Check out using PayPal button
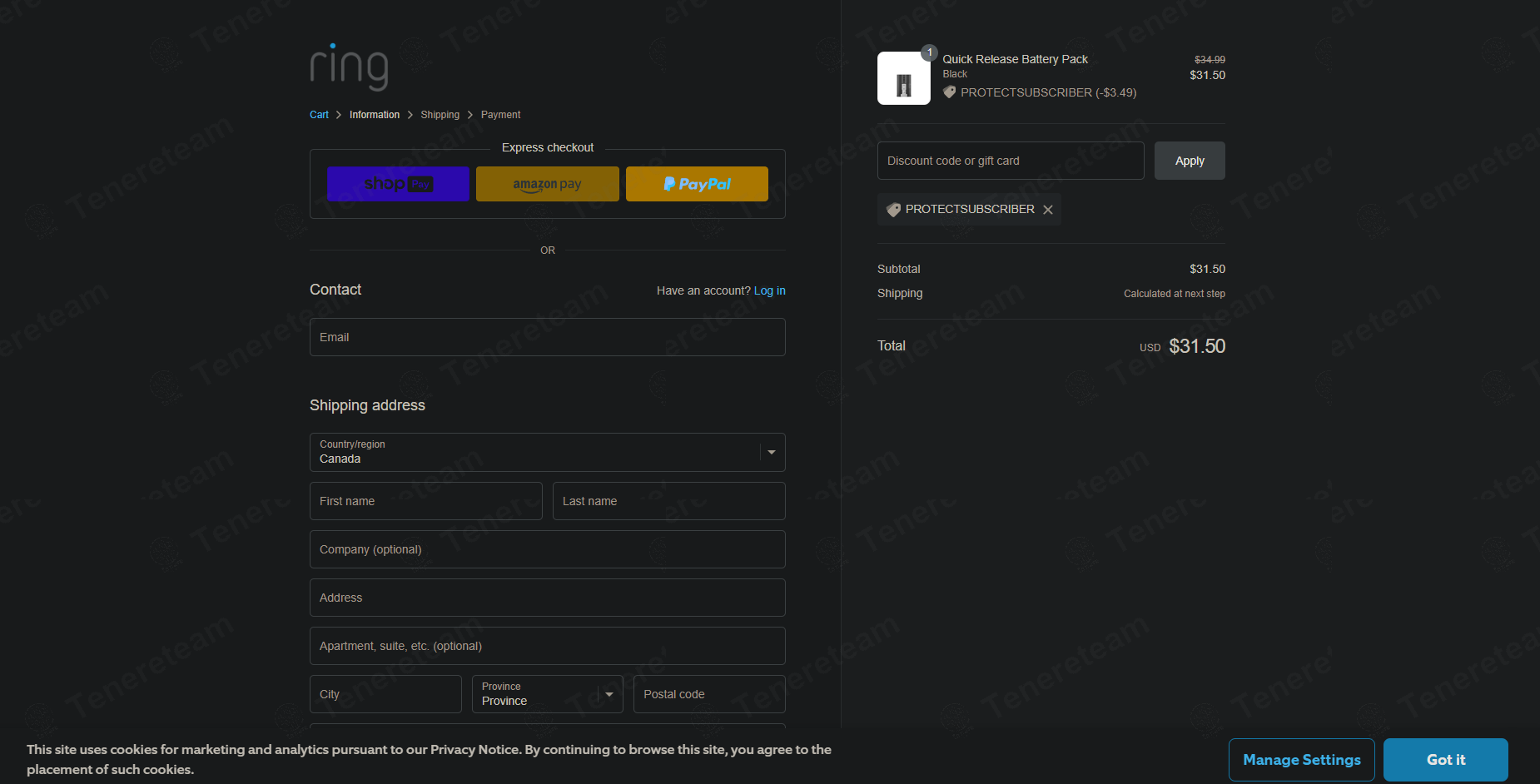This screenshot has height=784, width=1540. 697,184
